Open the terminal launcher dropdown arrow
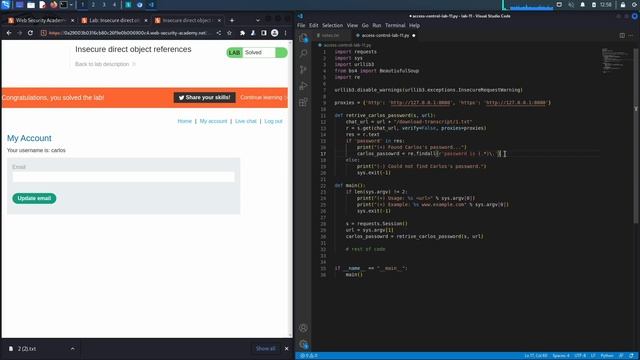This screenshot has width=640, height=360. click(71, 4)
